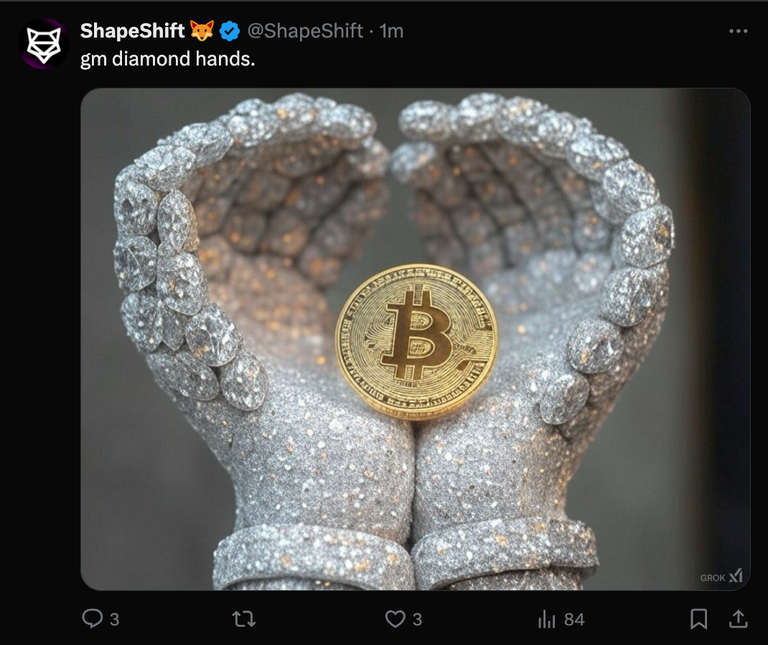The height and width of the screenshot is (645, 768).
Task: Open the three-dot more options menu
Action: coord(738,31)
